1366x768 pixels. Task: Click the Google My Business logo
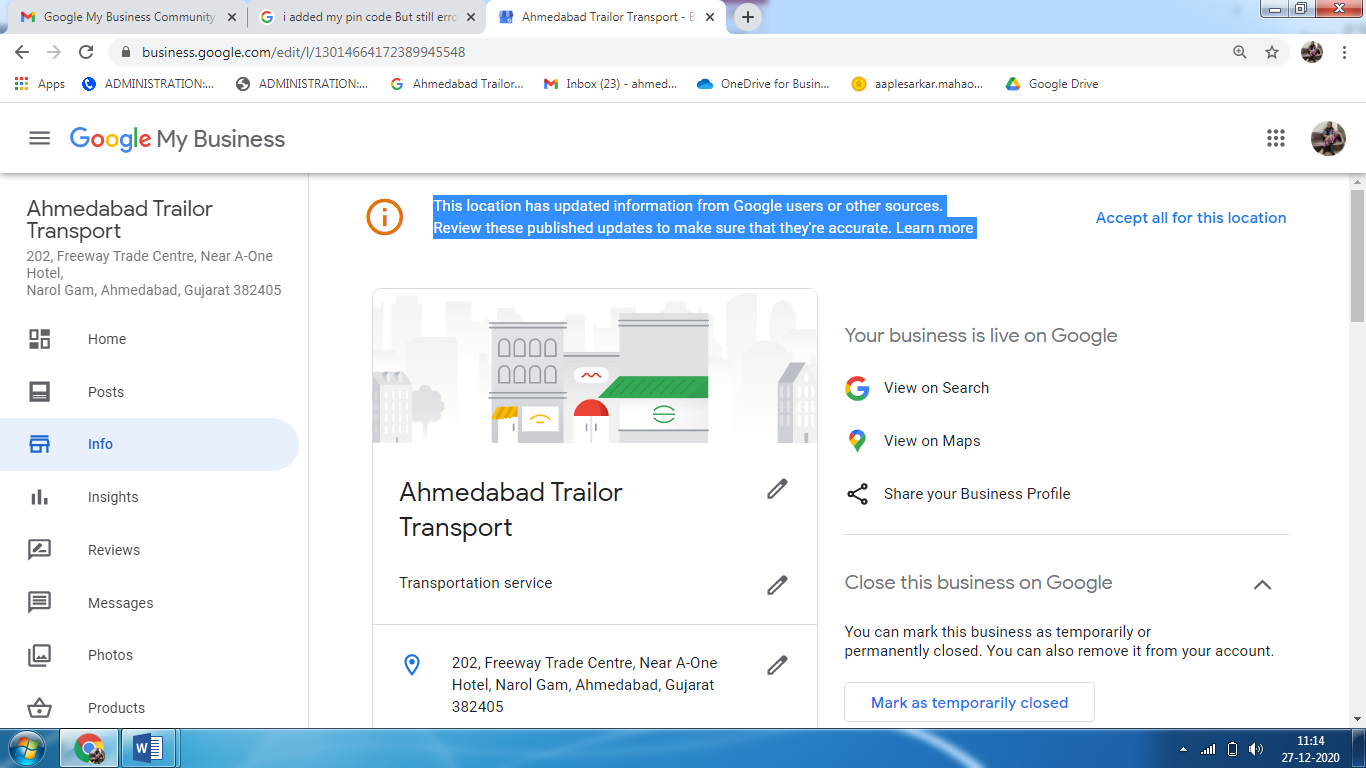[177, 139]
